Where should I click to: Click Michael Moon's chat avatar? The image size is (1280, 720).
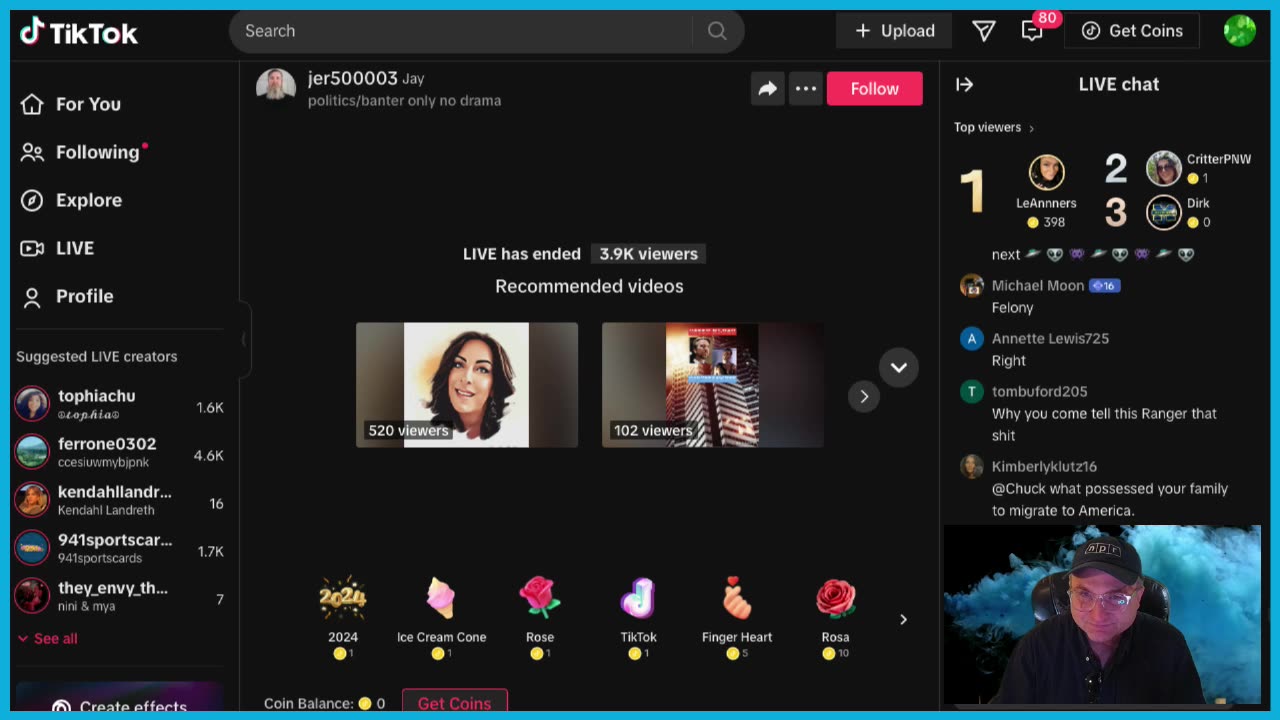pyautogui.click(x=972, y=286)
